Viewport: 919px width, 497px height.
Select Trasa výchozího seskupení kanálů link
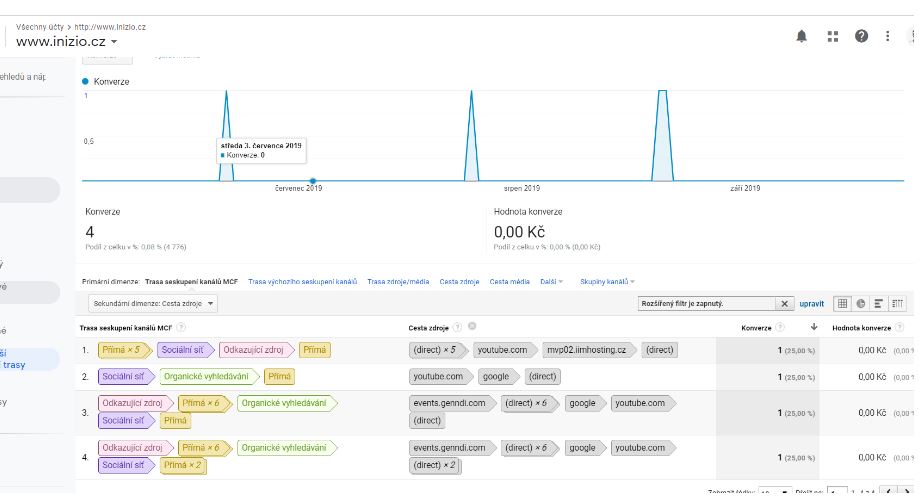302,282
